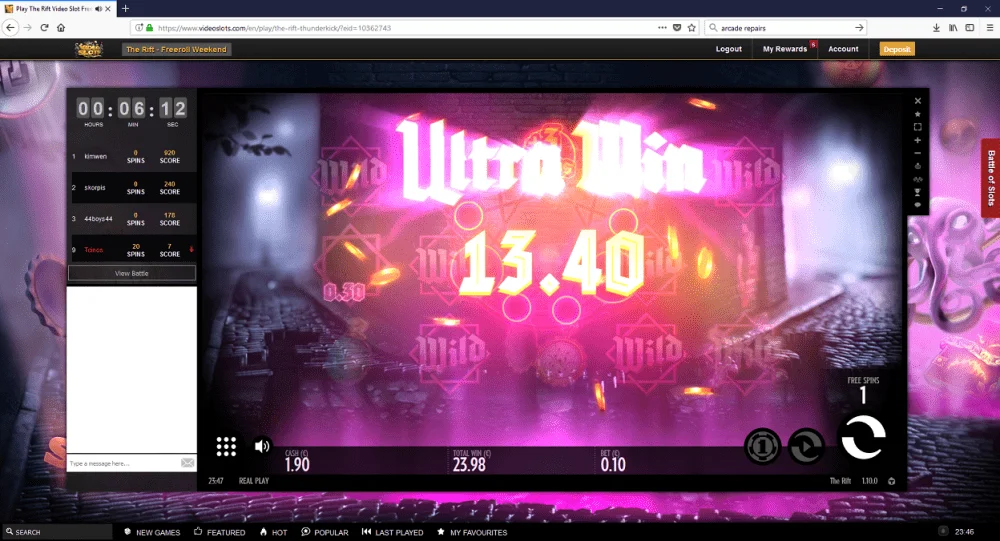The image size is (1000, 541).
Task: Mute tab audio icon on tab
Action: (x=98, y=9)
